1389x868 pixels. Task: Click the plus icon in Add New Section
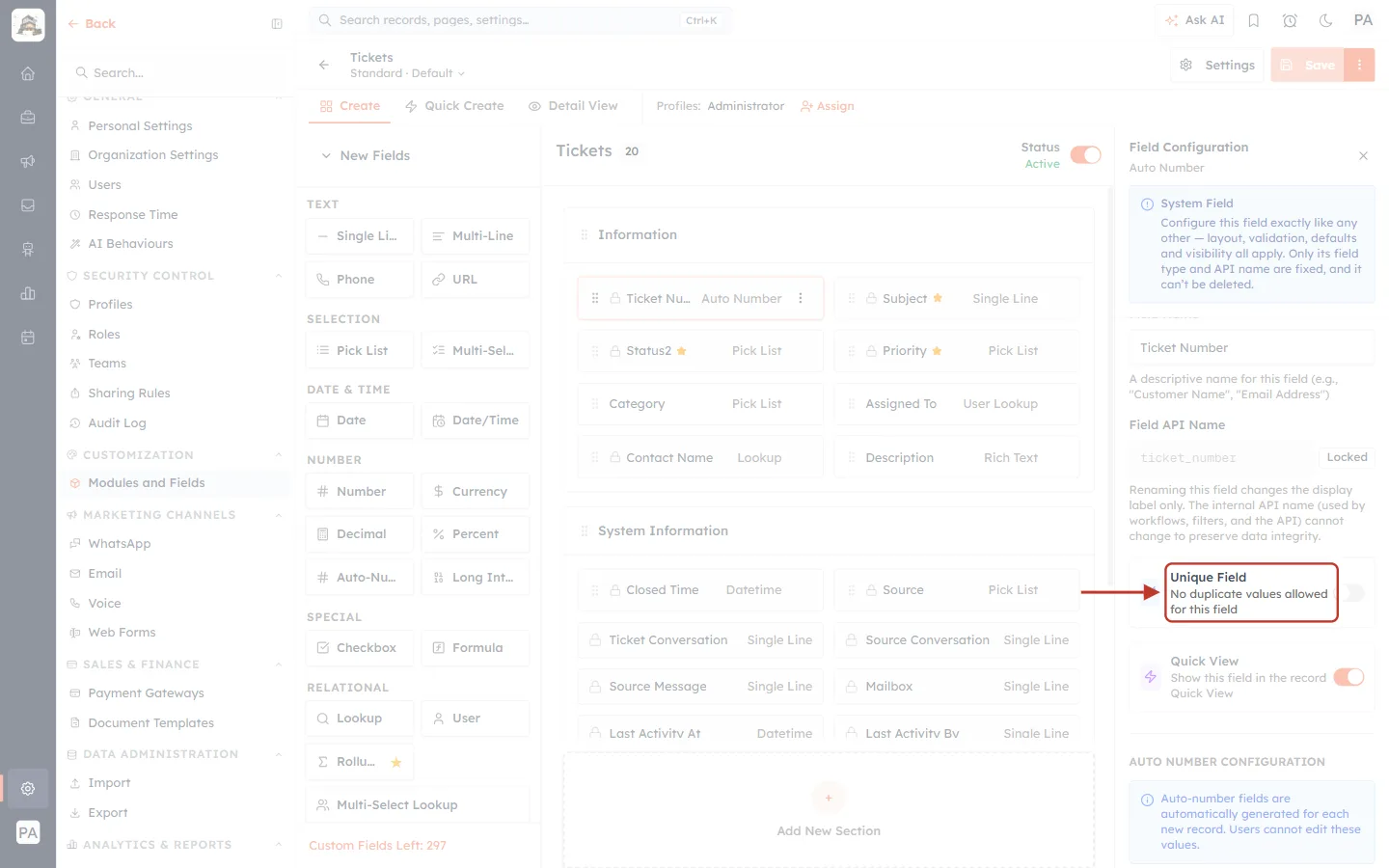[829, 799]
